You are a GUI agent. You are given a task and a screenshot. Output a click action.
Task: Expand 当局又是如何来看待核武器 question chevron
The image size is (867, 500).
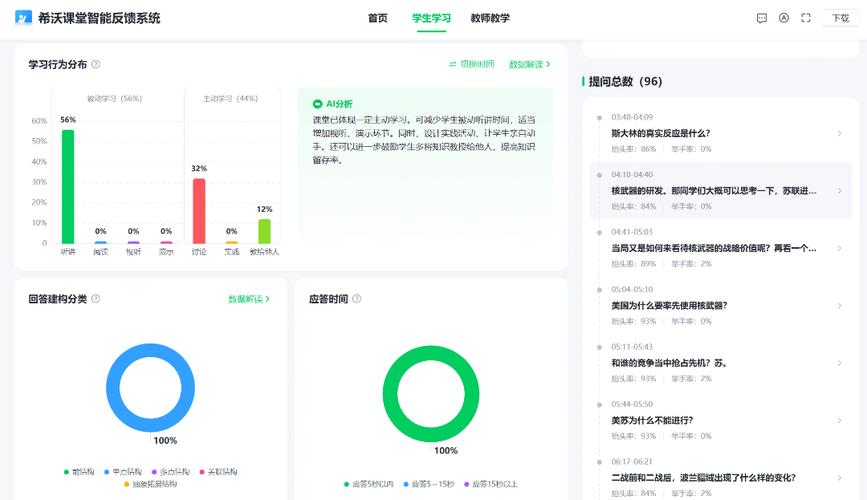(839, 248)
